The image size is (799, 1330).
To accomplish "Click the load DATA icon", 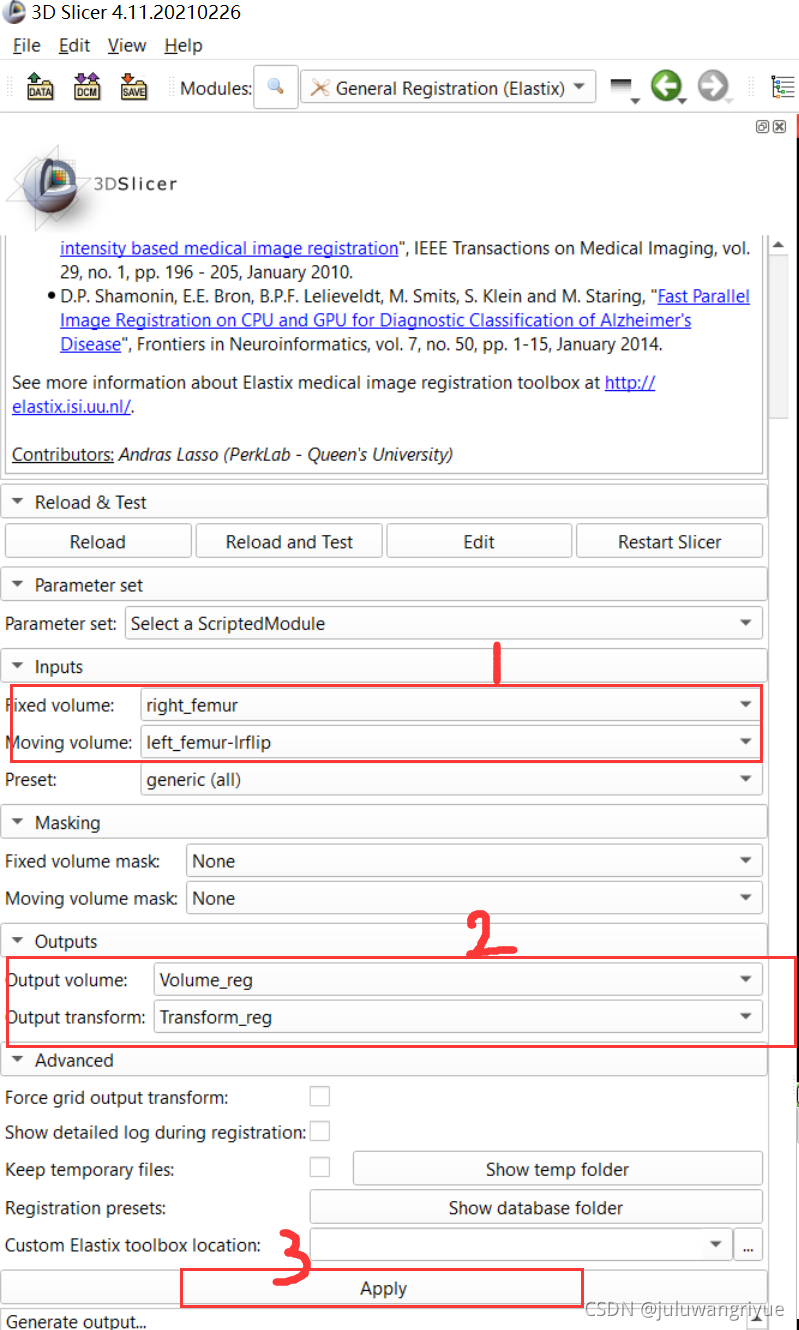I will tap(40, 87).
